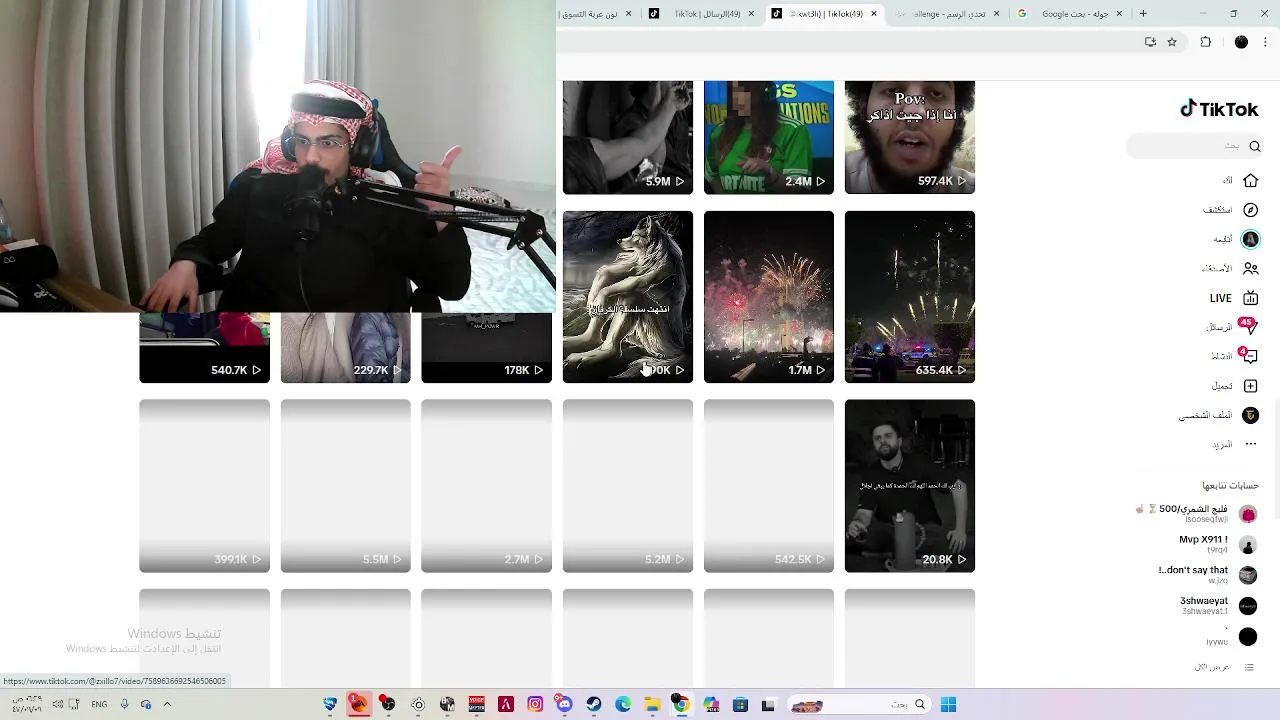
Task: Switch the ENG input language
Action: pyautogui.click(x=99, y=705)
